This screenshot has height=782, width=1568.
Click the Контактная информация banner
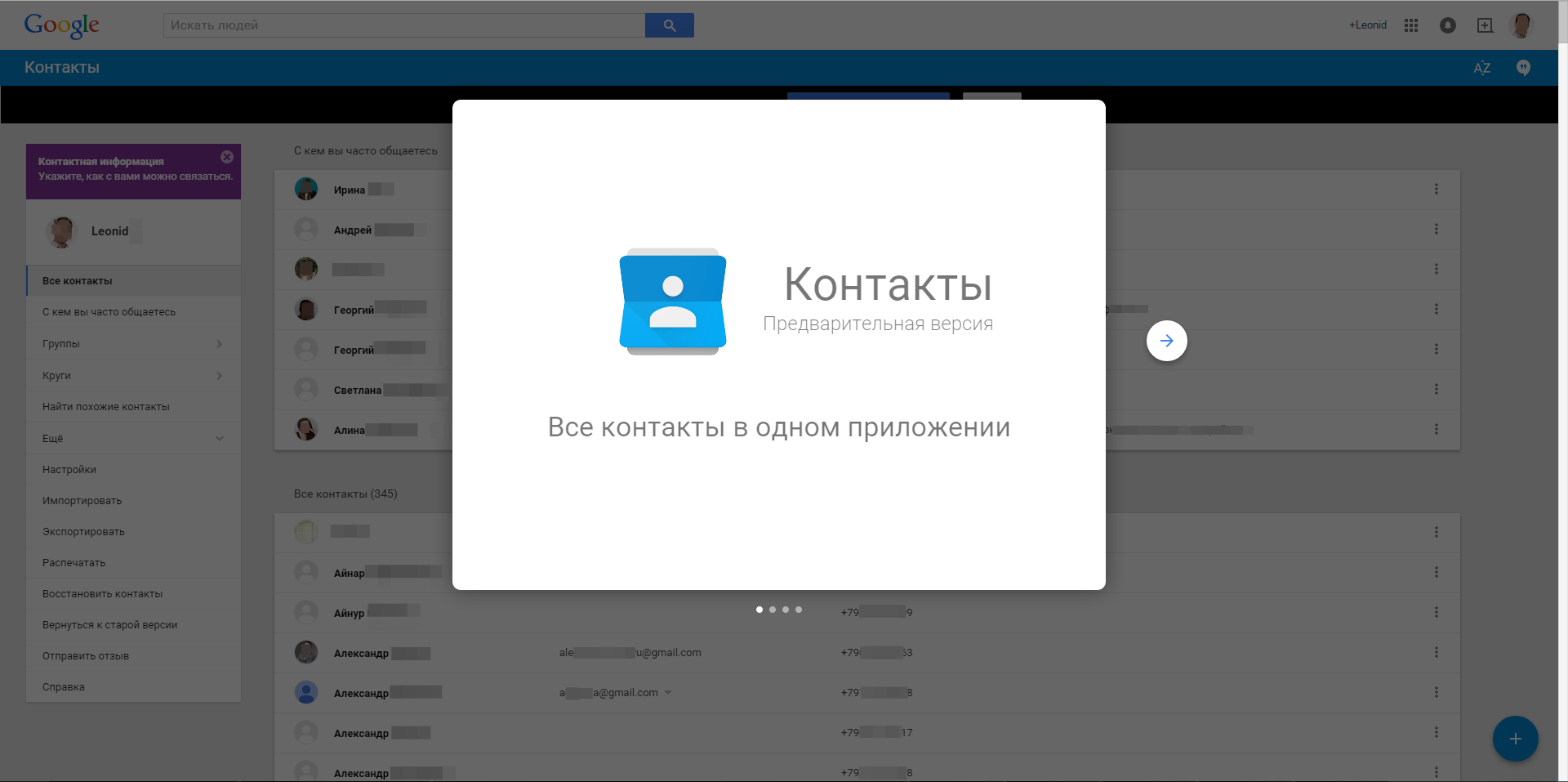coord(133,172)
